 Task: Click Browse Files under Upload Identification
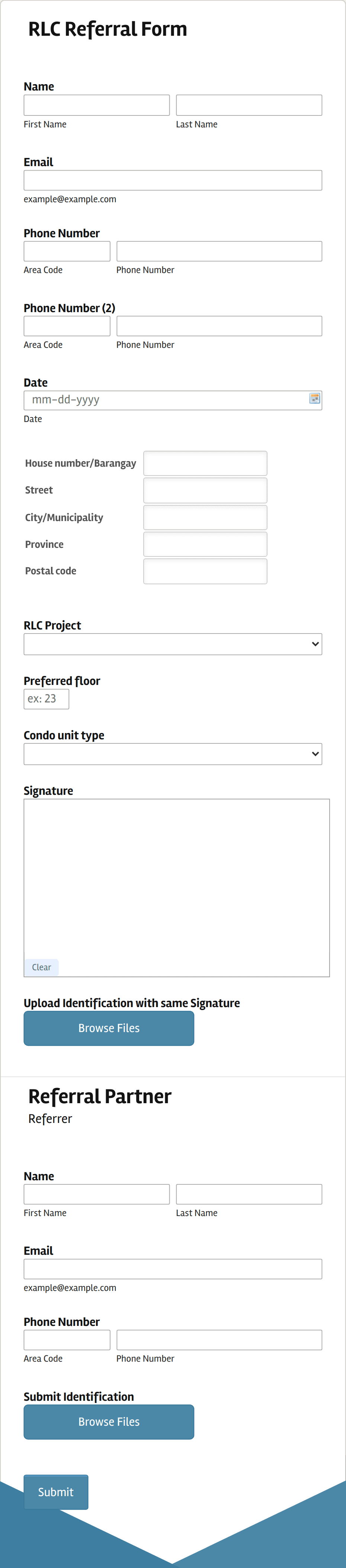tap(109, 1028)
